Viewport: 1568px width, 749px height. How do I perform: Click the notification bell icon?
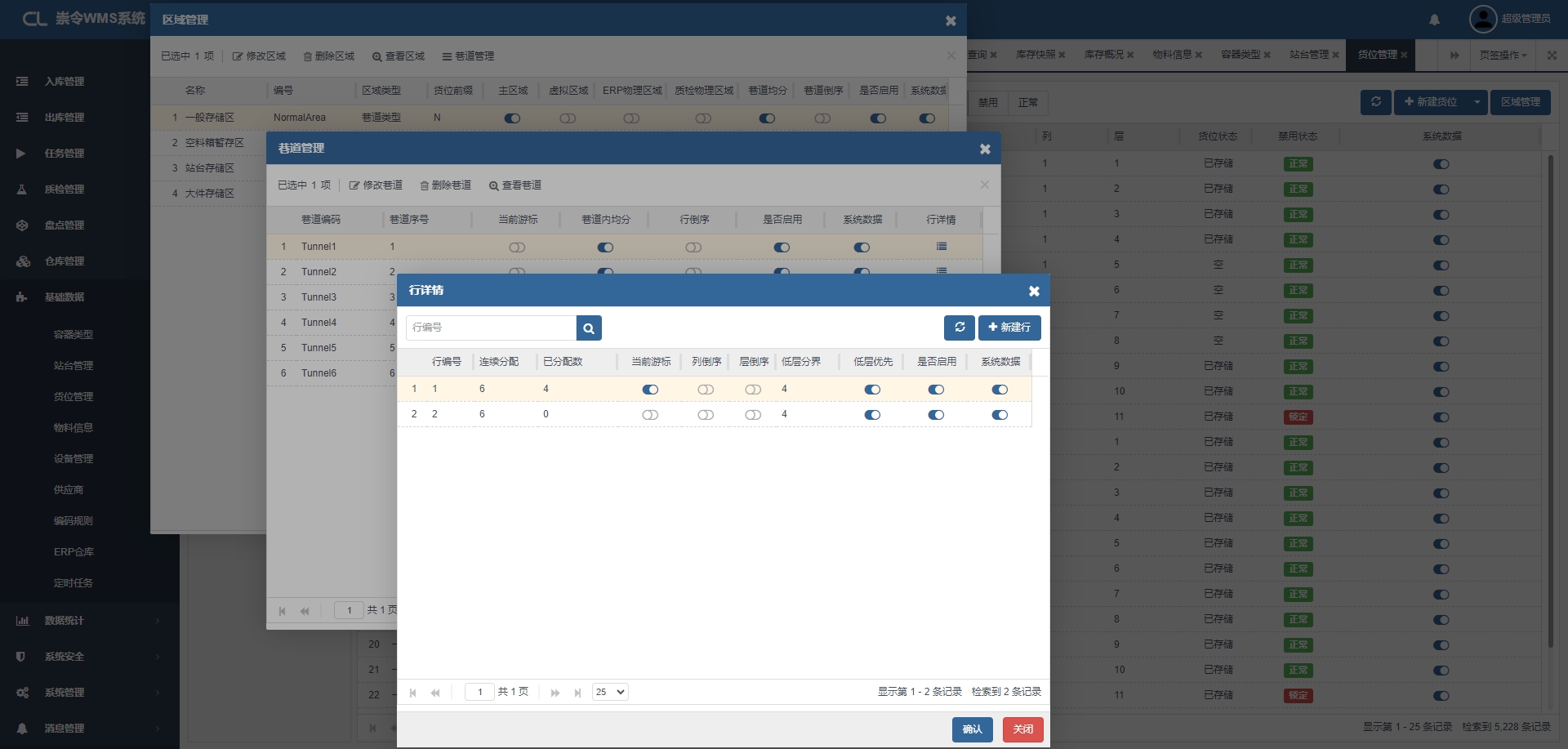(x=1434, y=20)
